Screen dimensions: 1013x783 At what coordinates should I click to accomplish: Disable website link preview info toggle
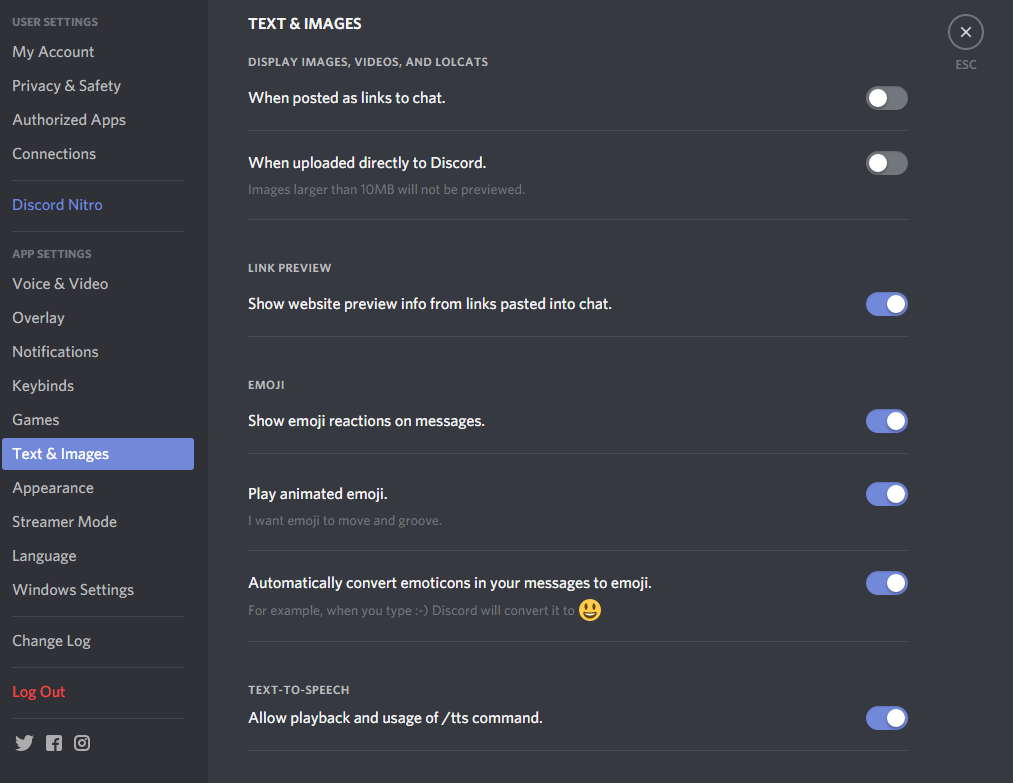(886, 304)
